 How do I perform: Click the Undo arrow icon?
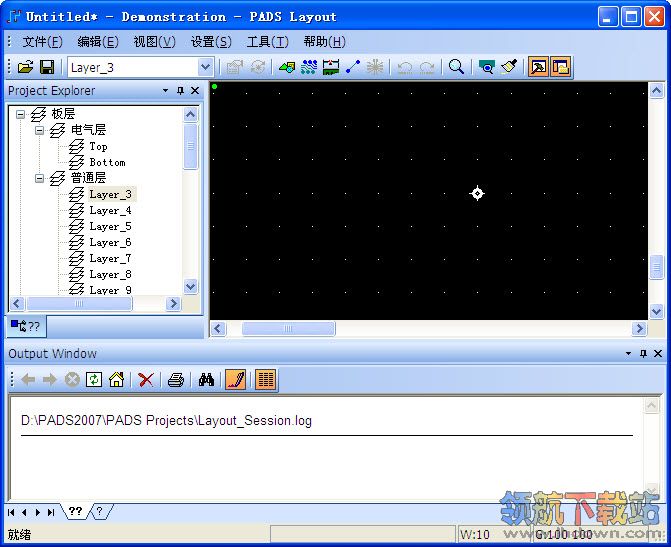405,67
